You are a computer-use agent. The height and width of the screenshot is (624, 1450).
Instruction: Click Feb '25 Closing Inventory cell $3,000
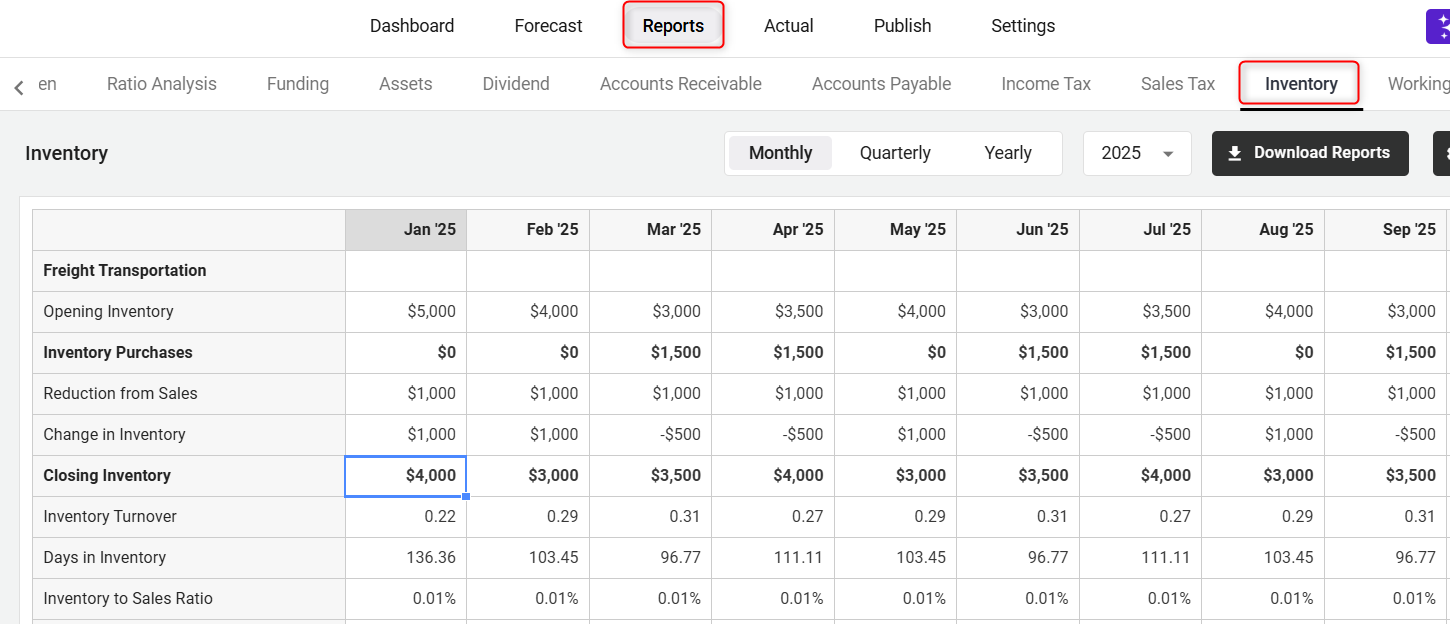[x=528, y=476]
